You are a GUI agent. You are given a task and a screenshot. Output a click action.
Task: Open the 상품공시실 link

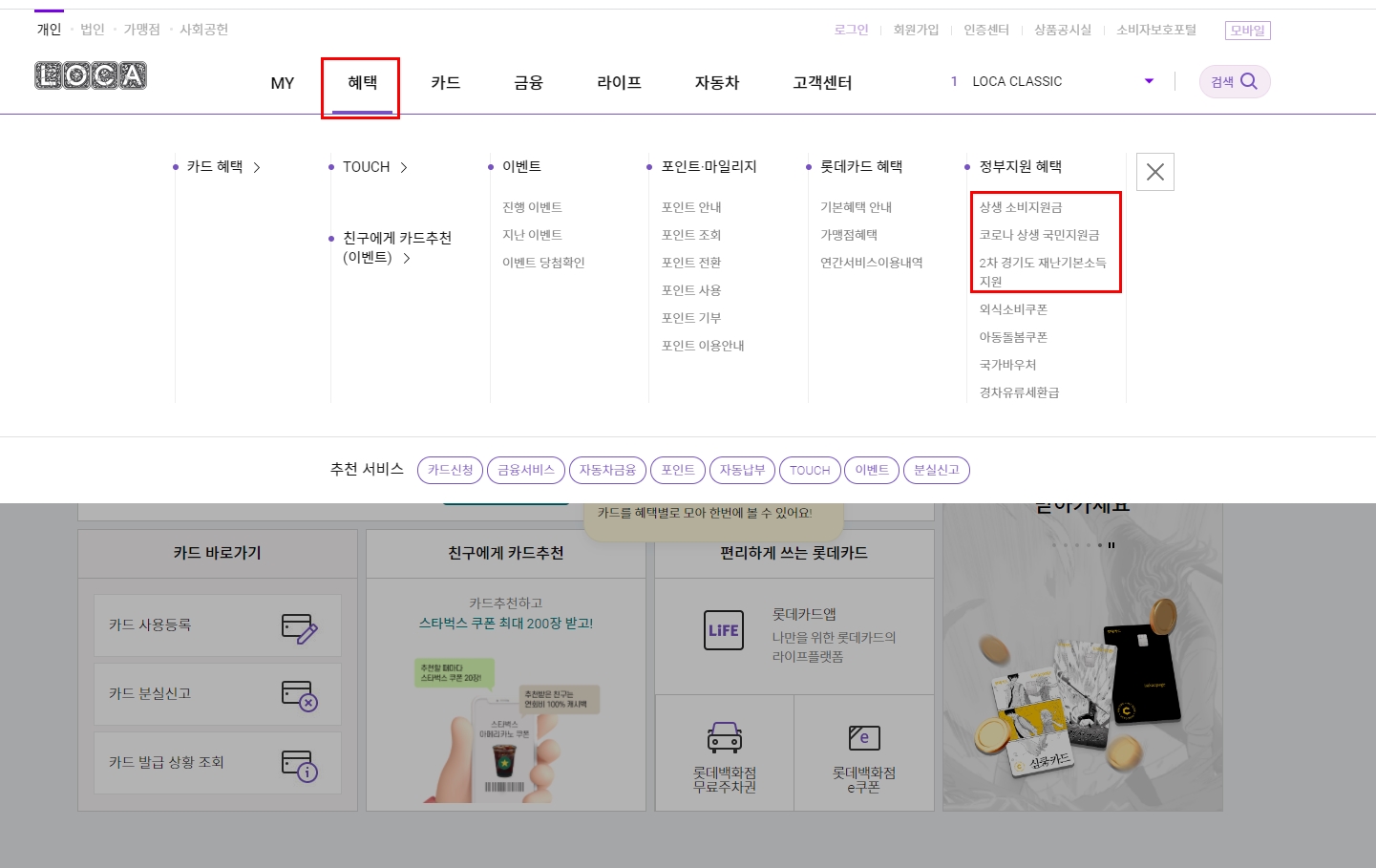(1063, 30)
